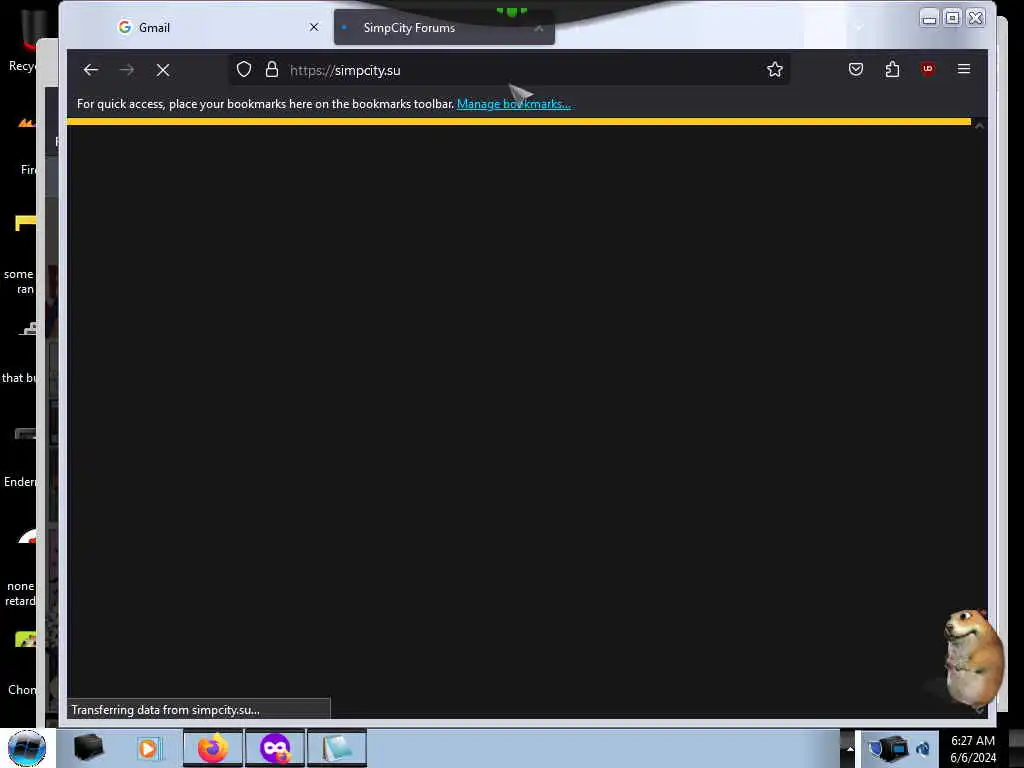Image resolution: width=1024 pixels, height=768 pixels.
Task: Click the taskbar clock showing 6:27 AM
Action: [x=972, y=748]
